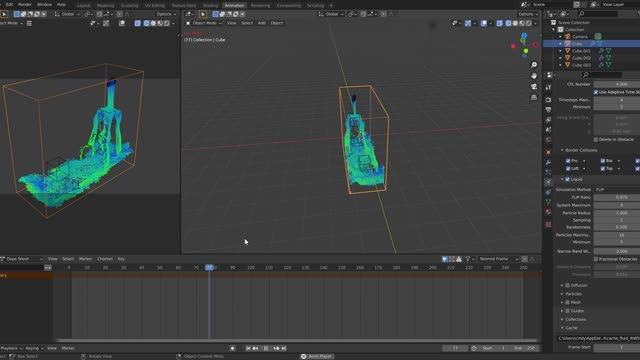The width and height of the screenshot is (640, 360).
Task: Open Object Mode dropdown in main viewport
Action: (204, 23)
